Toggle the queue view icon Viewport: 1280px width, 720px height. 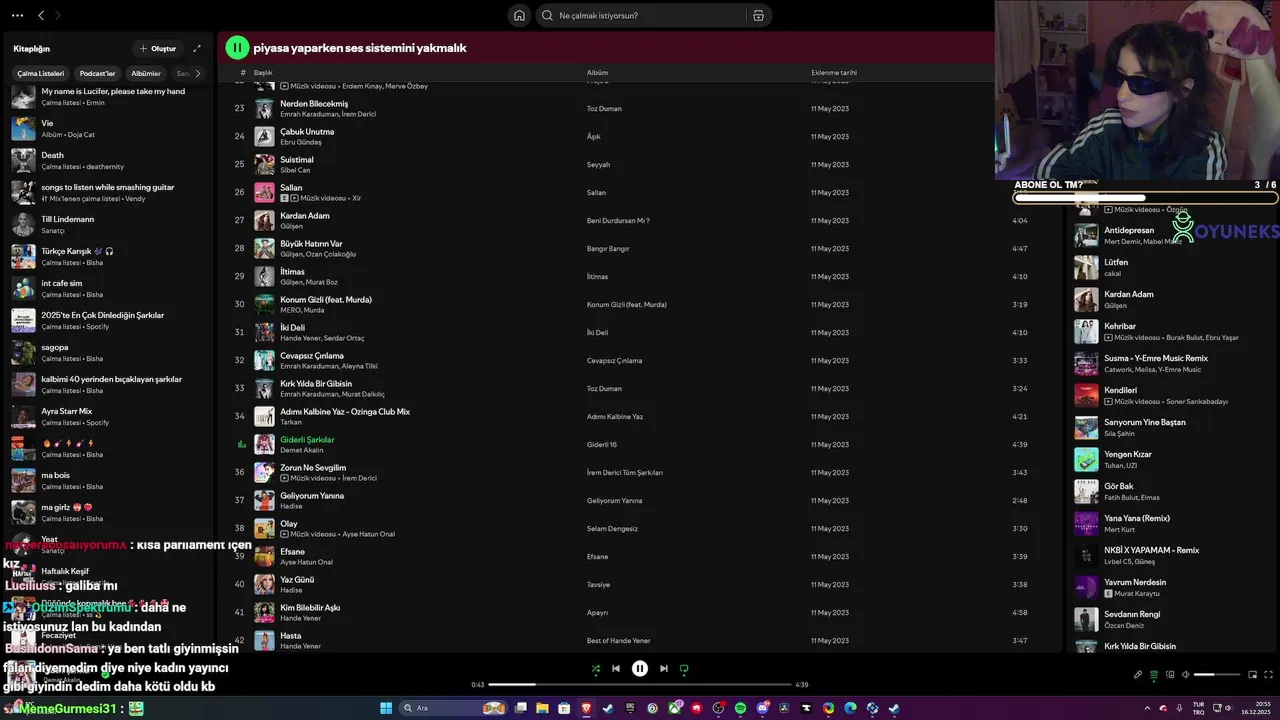1154,675
